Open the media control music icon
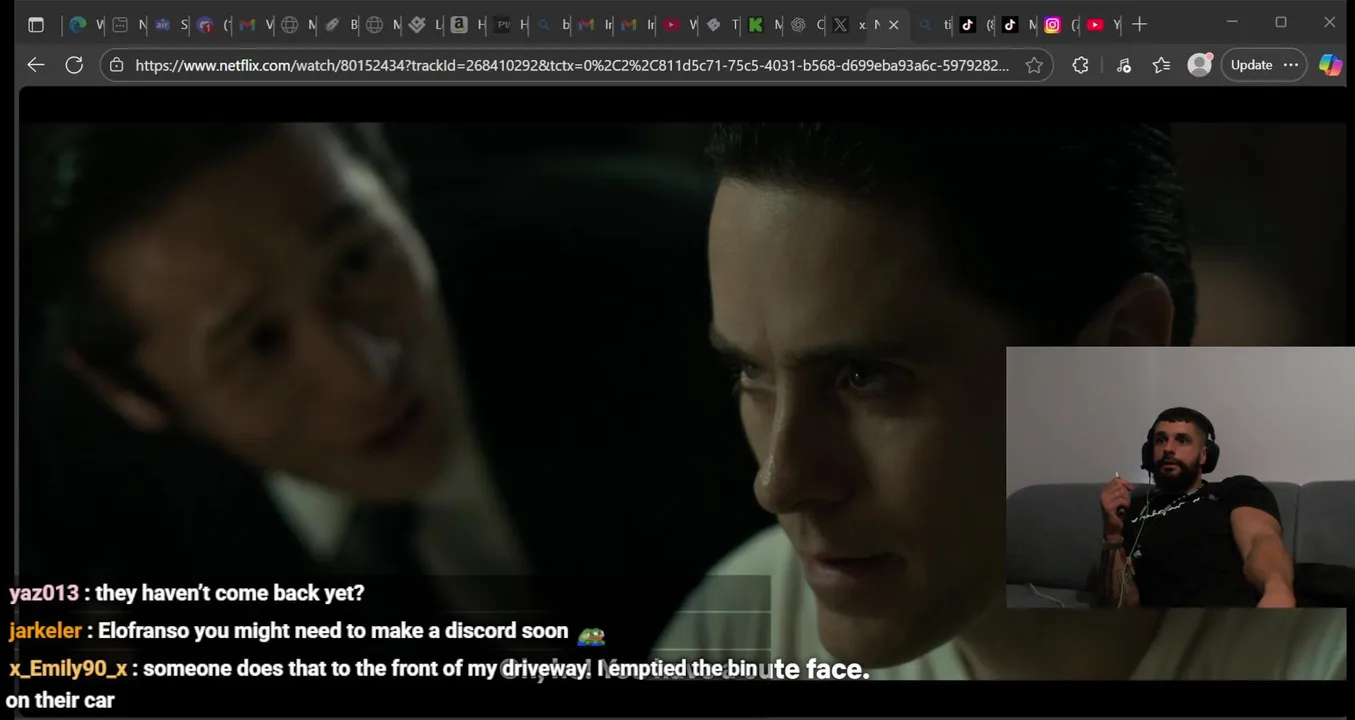1355x720 pixels. (1123, 65)
